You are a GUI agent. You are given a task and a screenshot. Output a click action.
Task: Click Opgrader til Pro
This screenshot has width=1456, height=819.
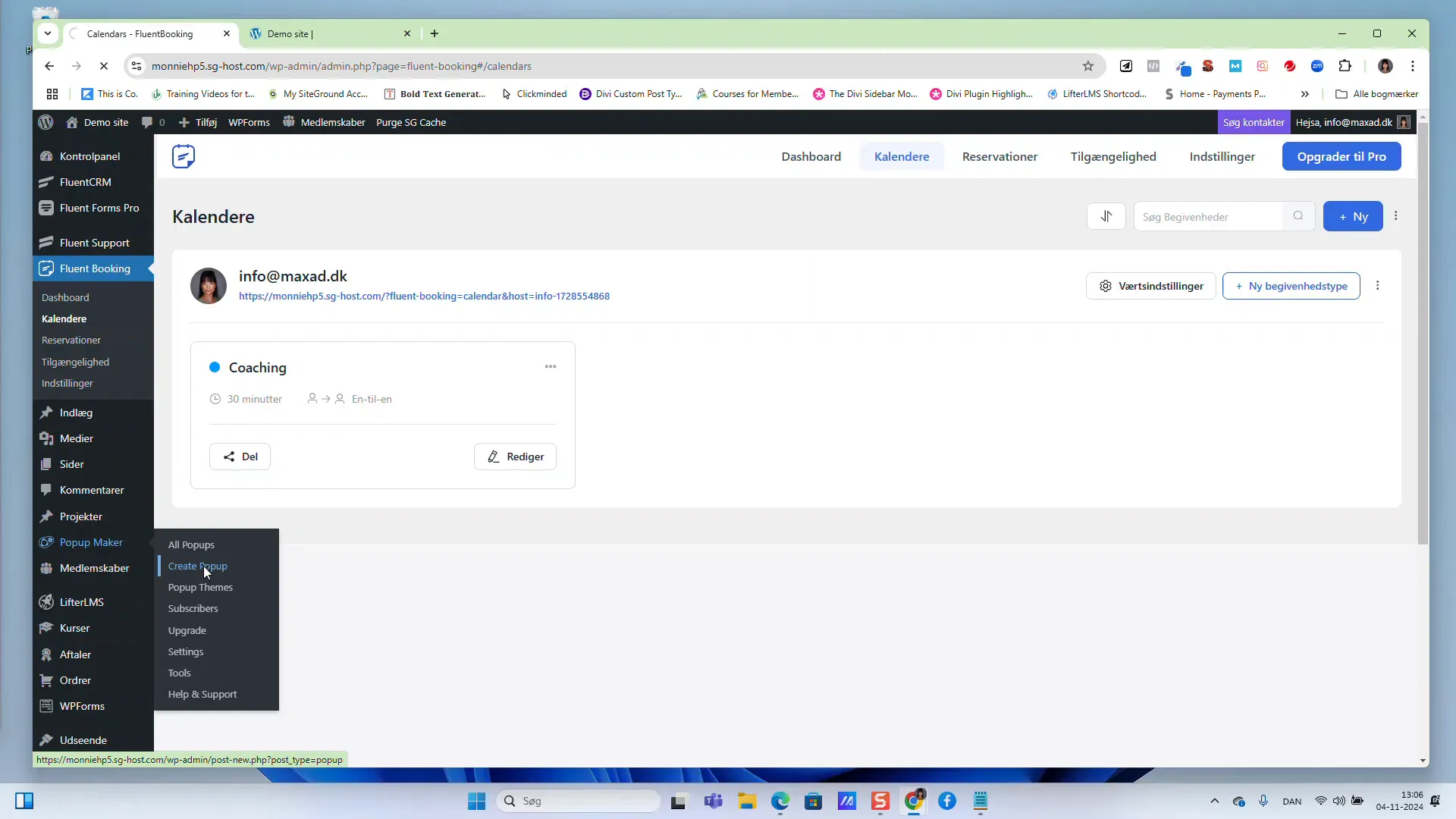tap(1341, 156)
